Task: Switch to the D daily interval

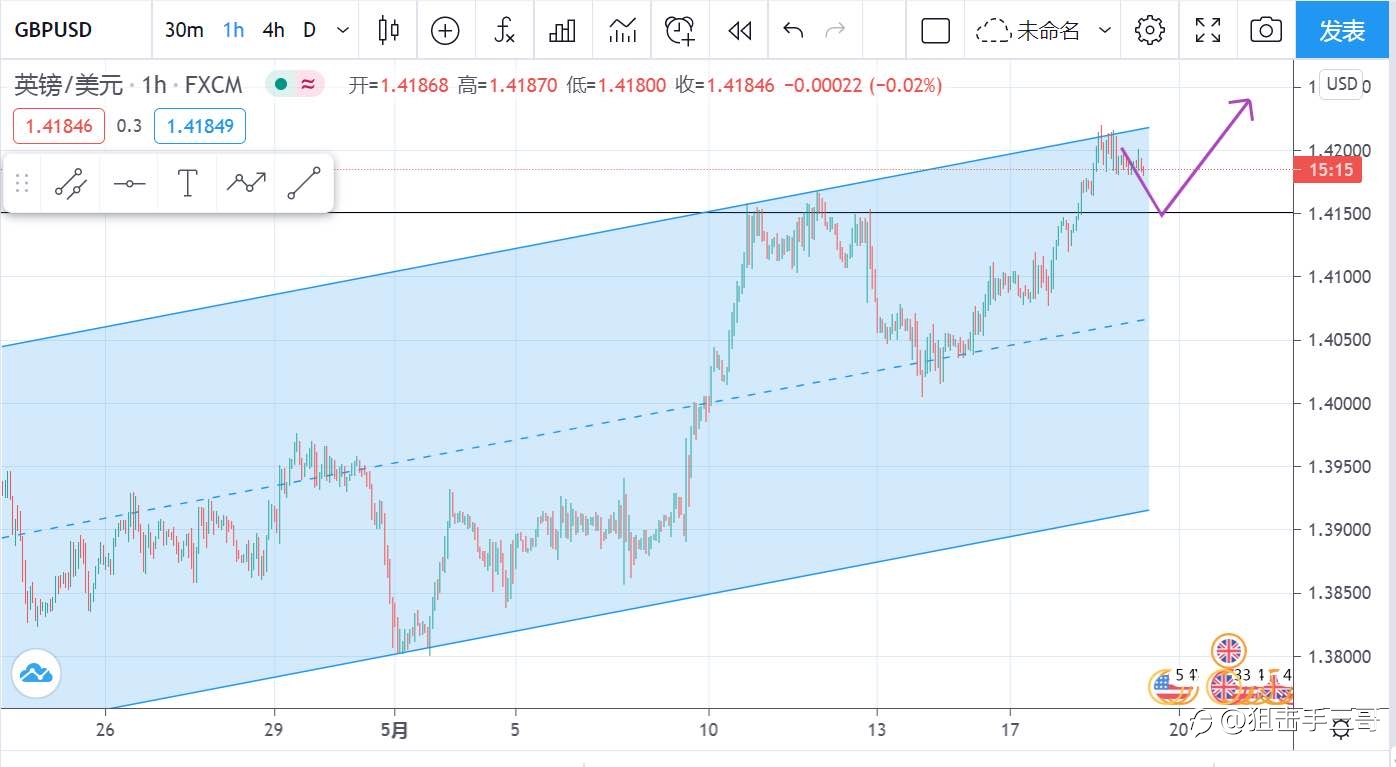Action: coord(309,30)
